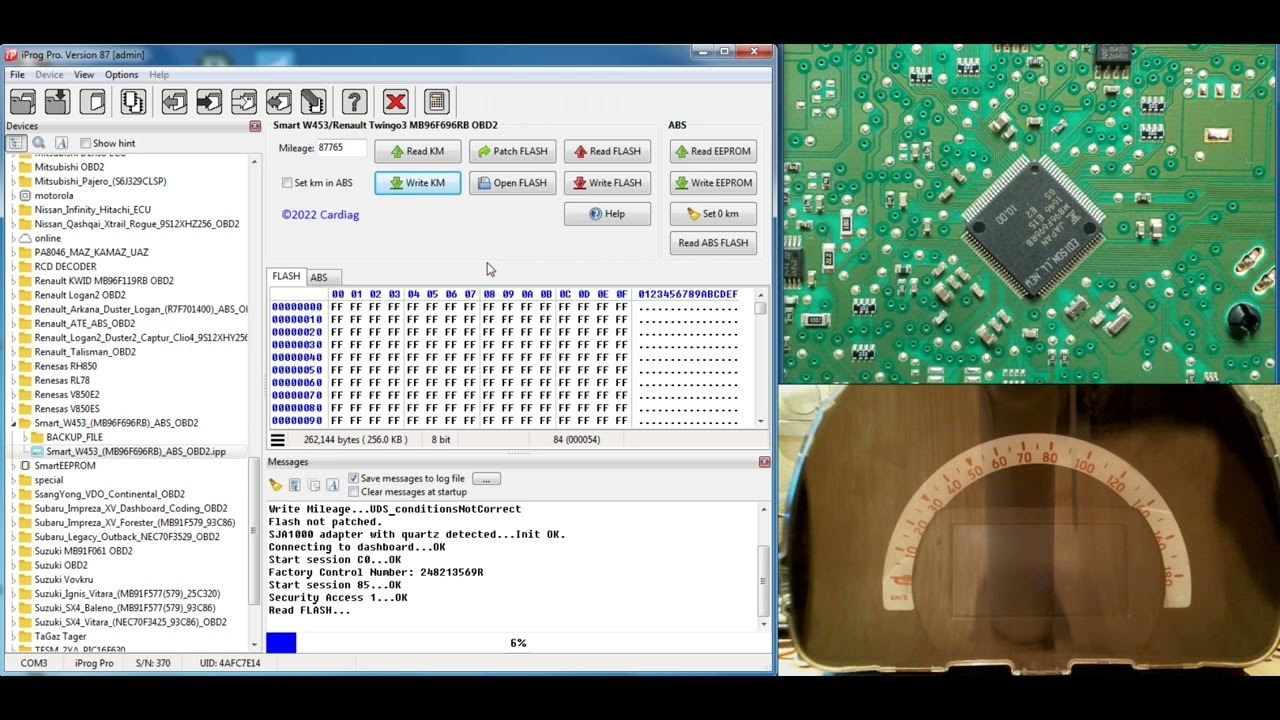
Task: Click the white-arrow document toolbar icon
Action: point(244,101)
